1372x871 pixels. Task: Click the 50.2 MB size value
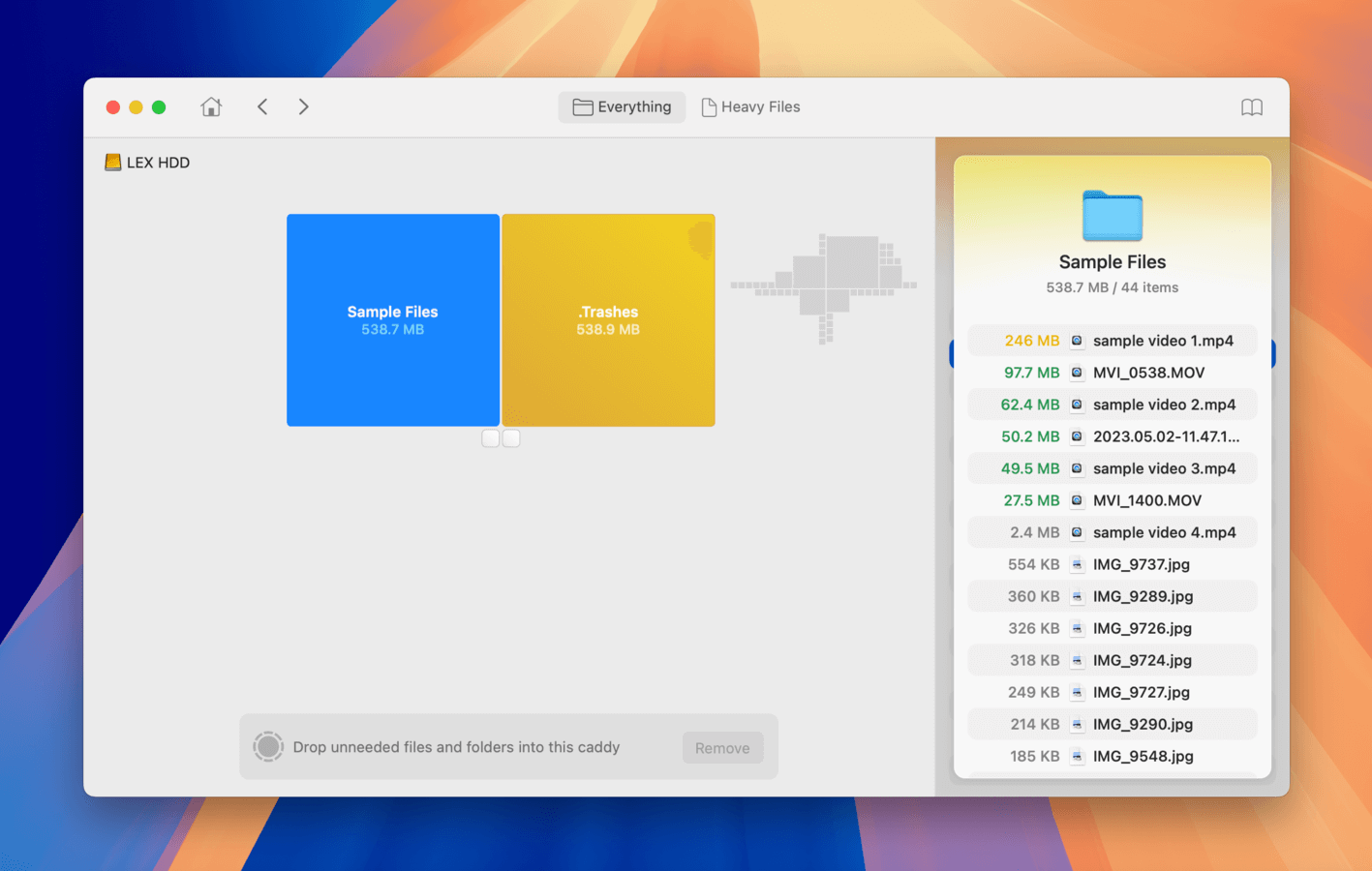point(1030,436)
